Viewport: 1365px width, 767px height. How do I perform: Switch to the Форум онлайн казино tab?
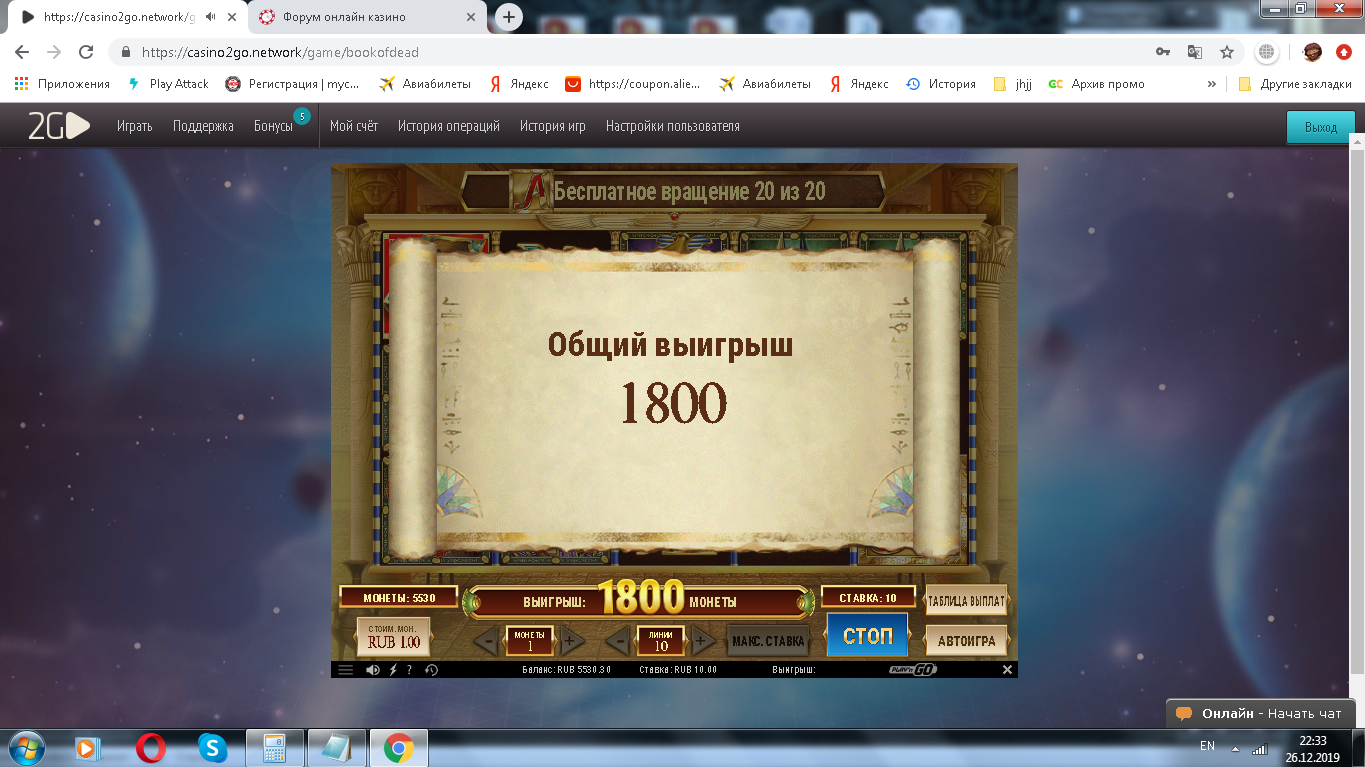click(x=366, y=17)
